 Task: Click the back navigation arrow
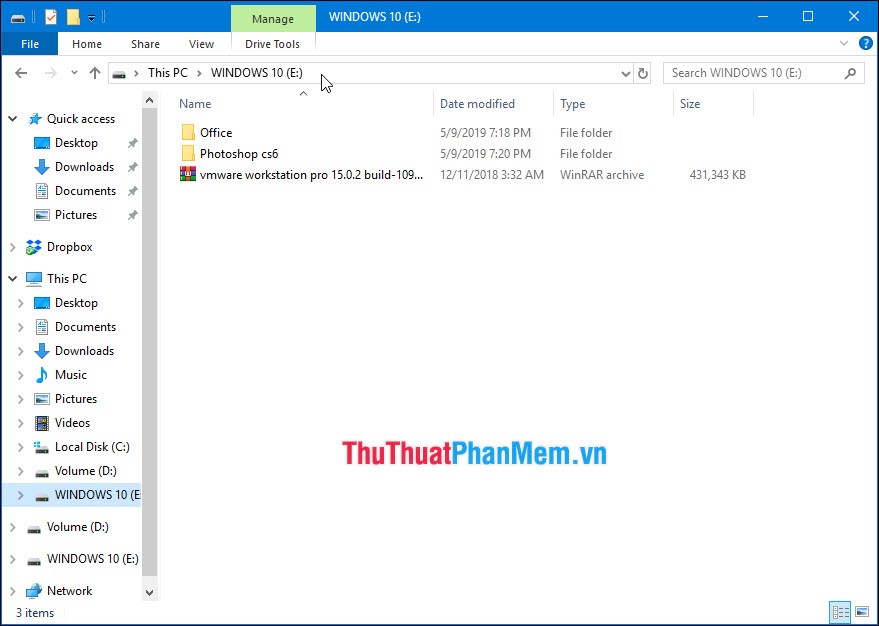point(21,73)
